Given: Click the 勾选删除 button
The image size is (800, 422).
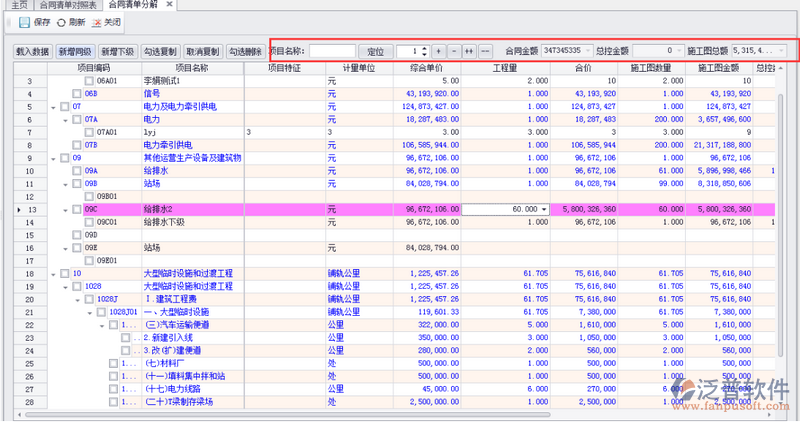Looking at the screenshot, I should (244, 51).
